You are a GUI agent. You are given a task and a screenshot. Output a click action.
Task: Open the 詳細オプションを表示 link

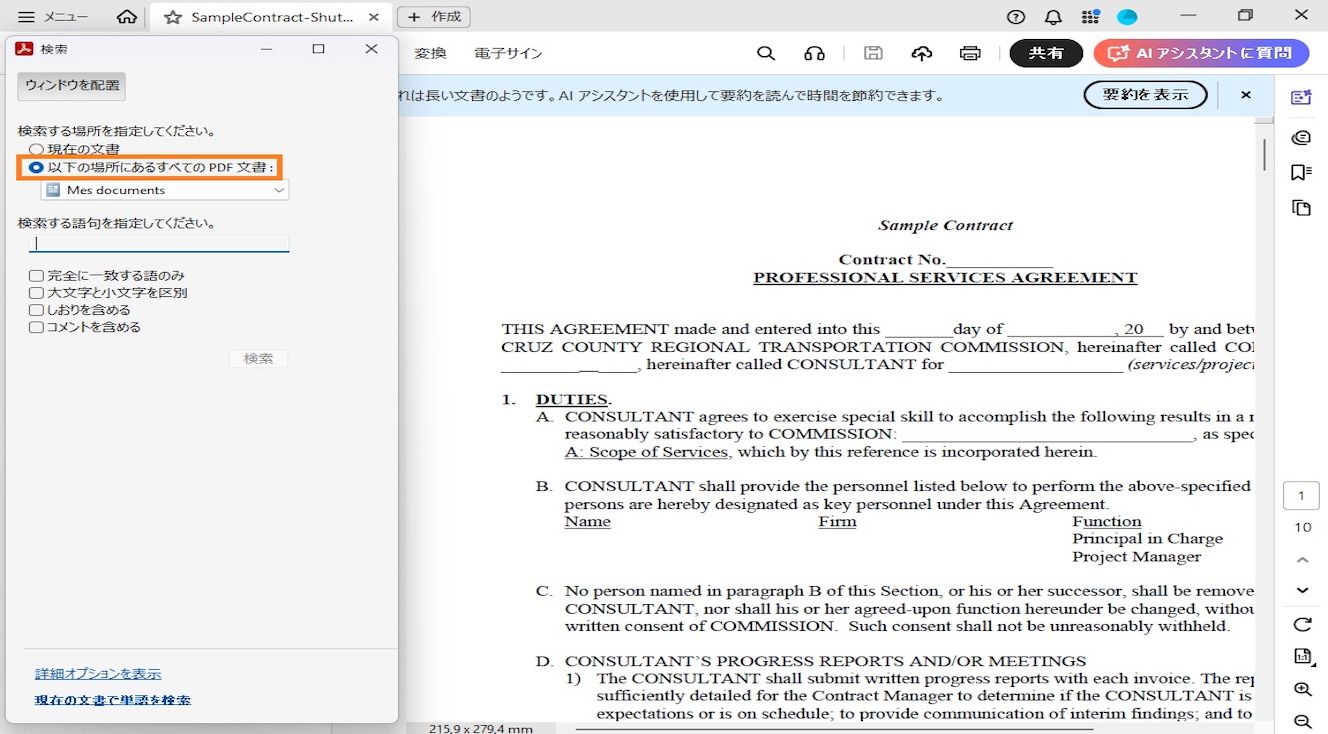pos(98,674)
